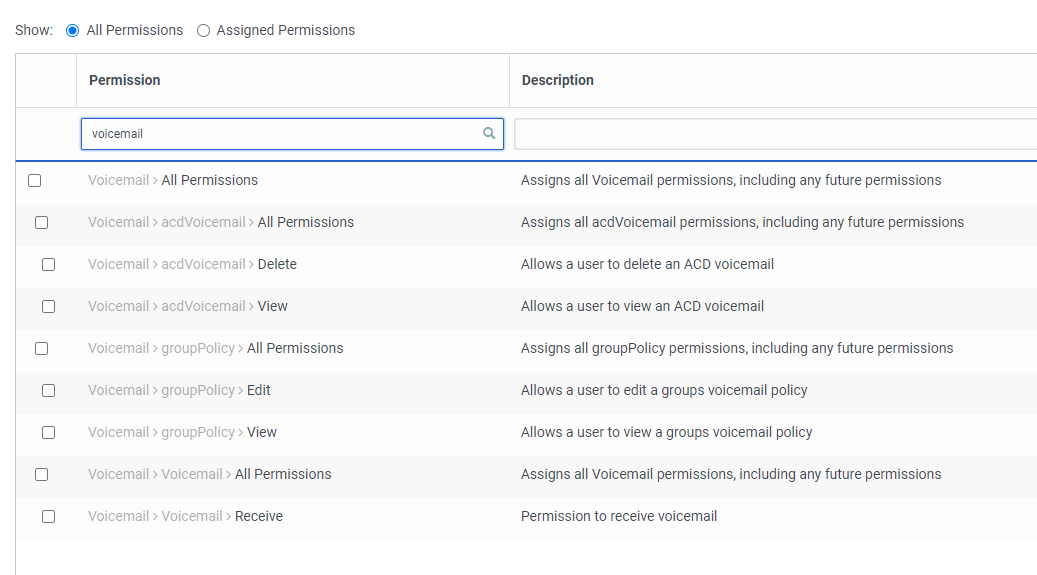
Task: Click the 'Permission to receive voicemail' description
Action: 619,516
